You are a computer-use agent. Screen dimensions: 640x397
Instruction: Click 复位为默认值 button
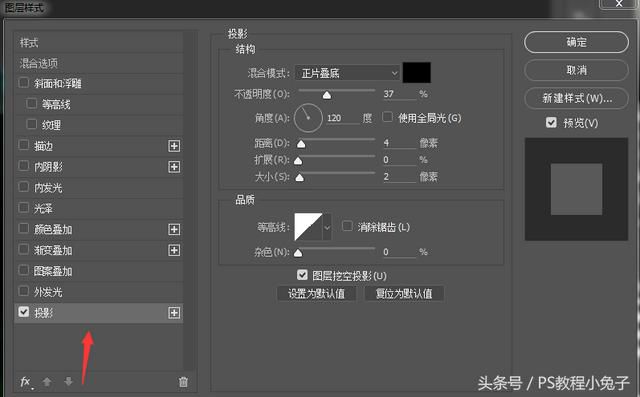tap(404, 293)
